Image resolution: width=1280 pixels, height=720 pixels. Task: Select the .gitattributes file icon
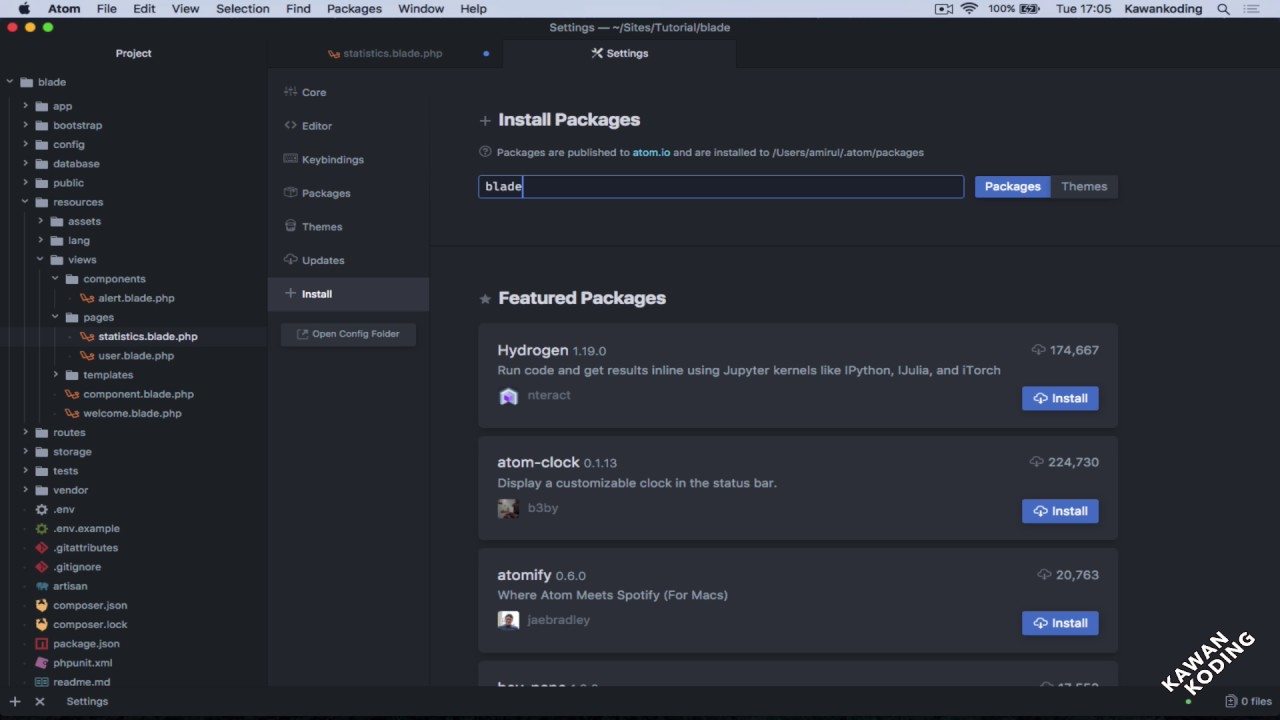click(x=41, y=548)
